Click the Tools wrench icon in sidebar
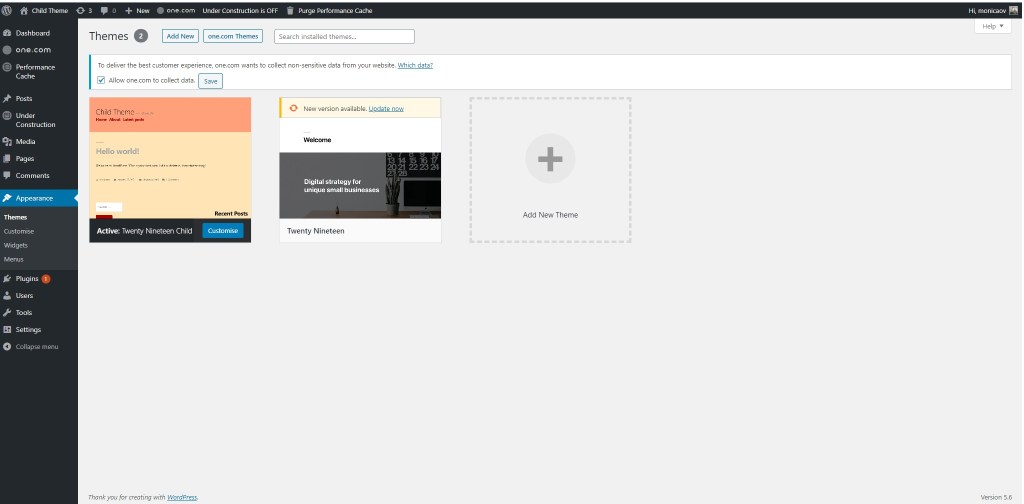Screen dimensions: 1024x504 [x=7, y=313]
